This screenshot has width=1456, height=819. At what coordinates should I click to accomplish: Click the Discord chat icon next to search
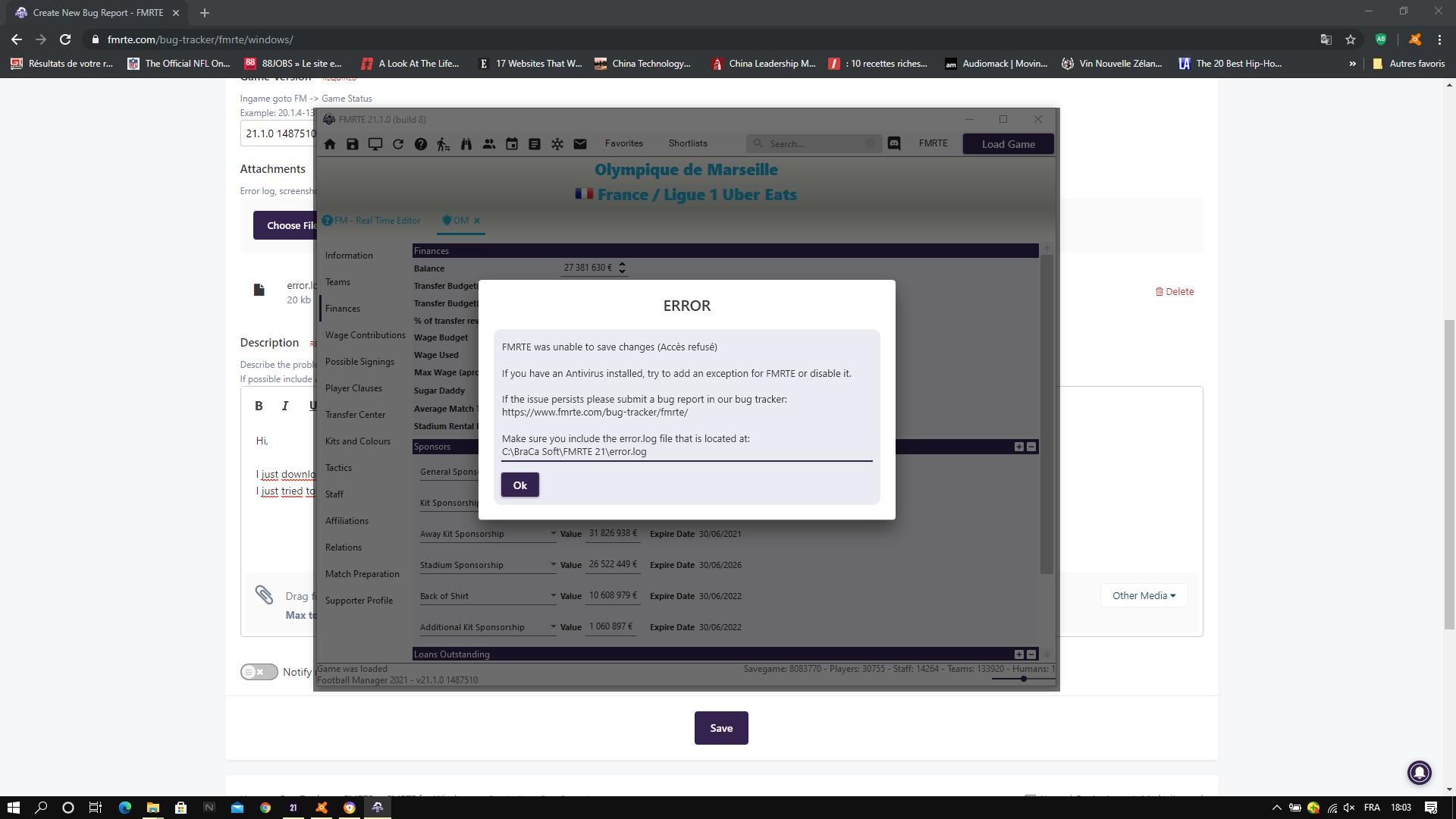[x=894, y=143]
